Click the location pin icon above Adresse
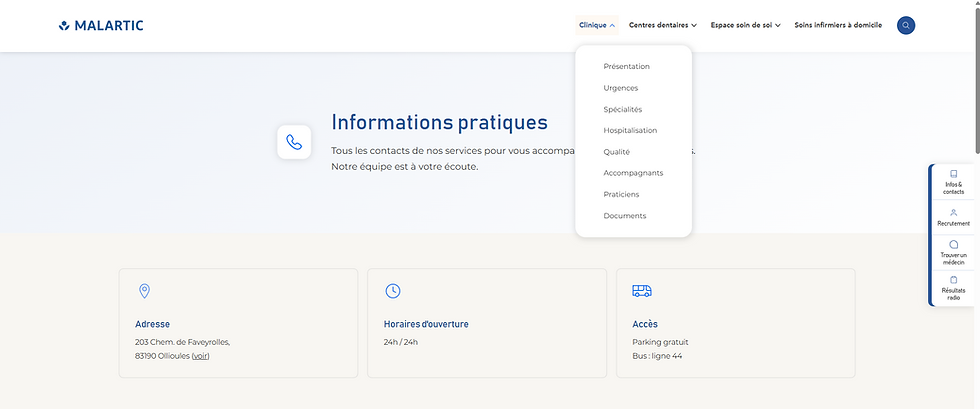 coord(144,291)
